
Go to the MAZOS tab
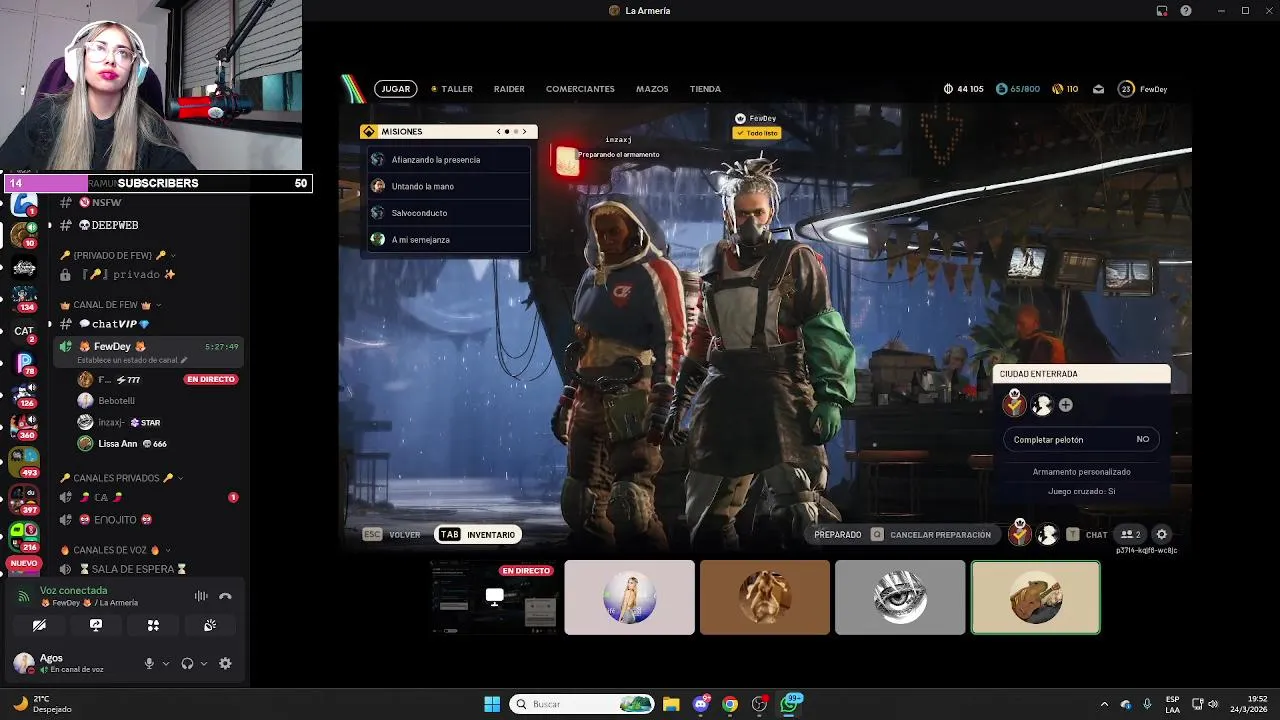[x=652, y=89]
